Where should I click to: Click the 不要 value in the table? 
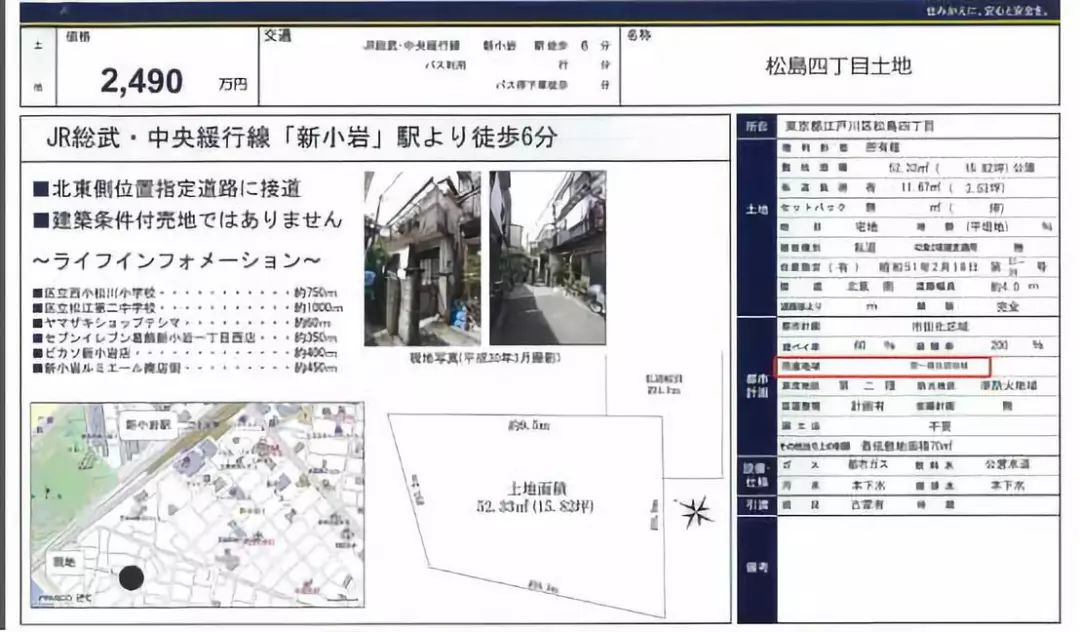tap(939, 426)
